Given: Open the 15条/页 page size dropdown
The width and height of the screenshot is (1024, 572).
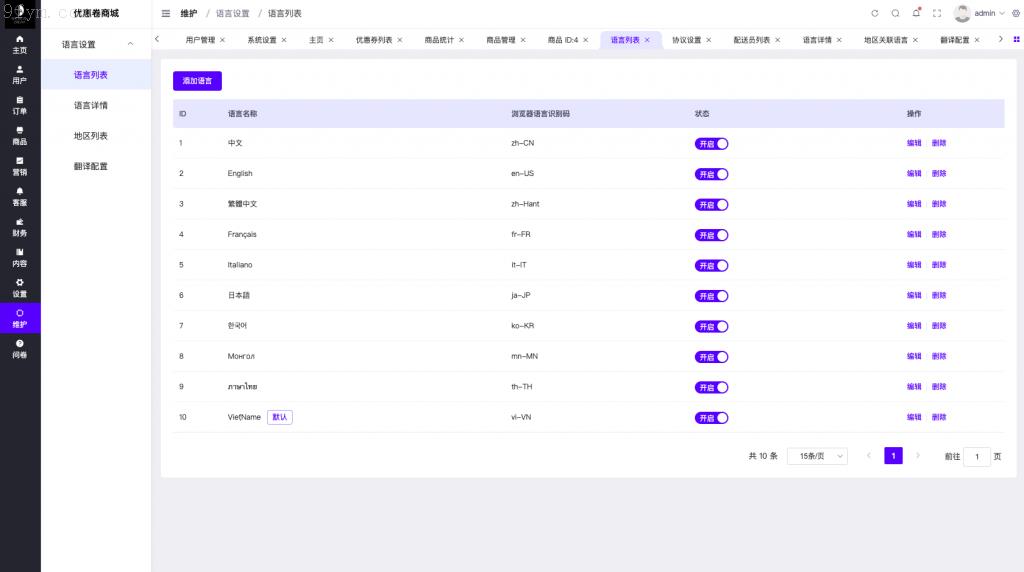Looking at the screenshot, I should point(817,456).
